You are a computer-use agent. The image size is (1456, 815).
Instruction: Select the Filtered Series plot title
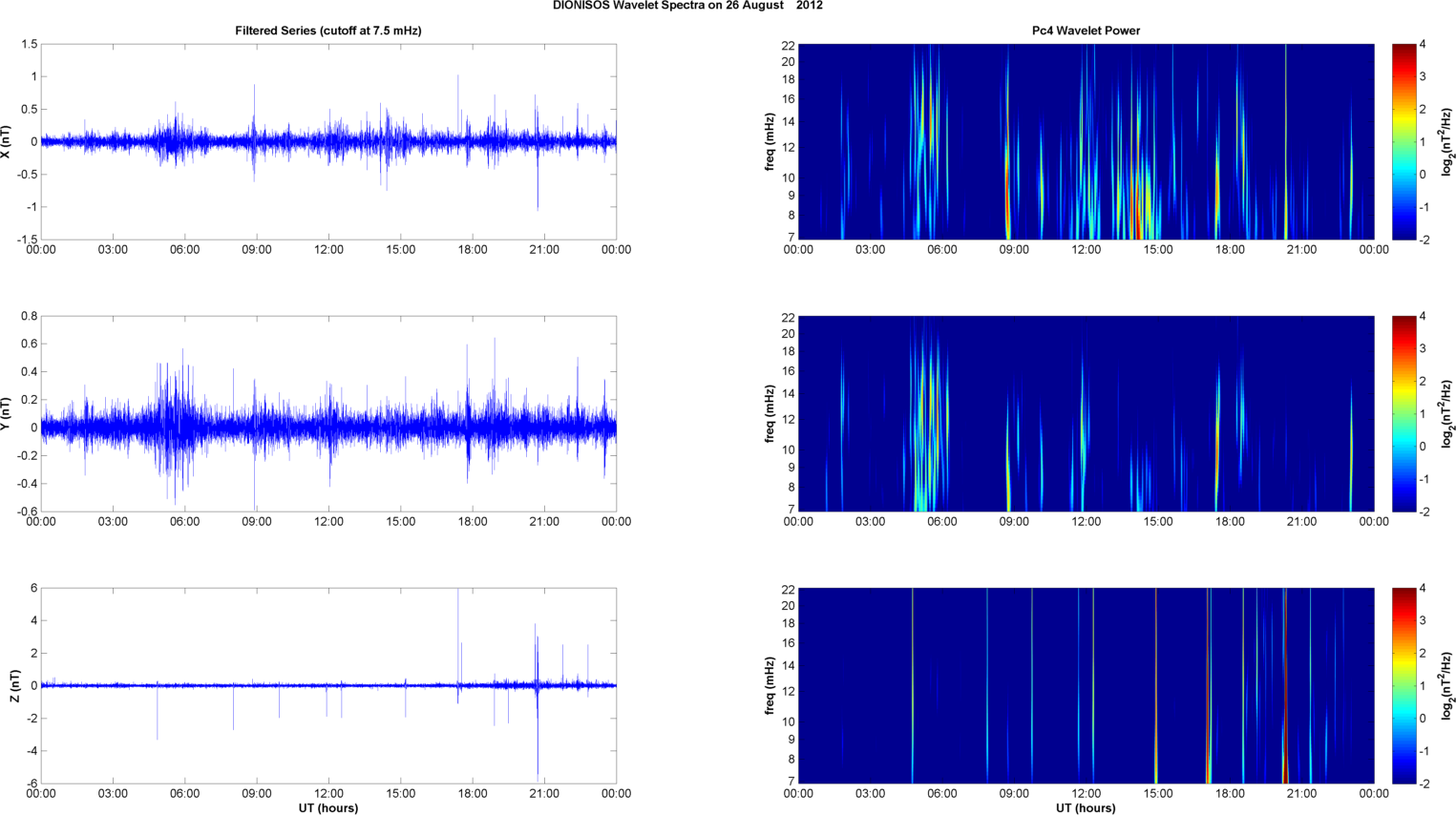click(327, 31)
